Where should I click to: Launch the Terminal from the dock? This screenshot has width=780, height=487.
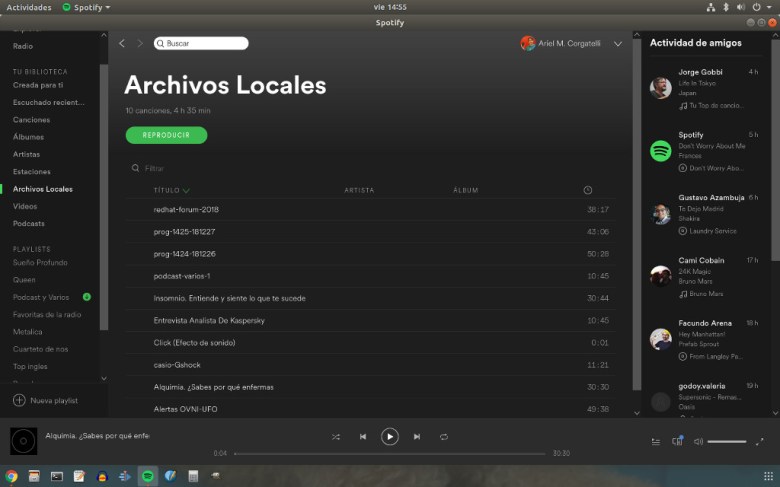(x=57, y=476)
